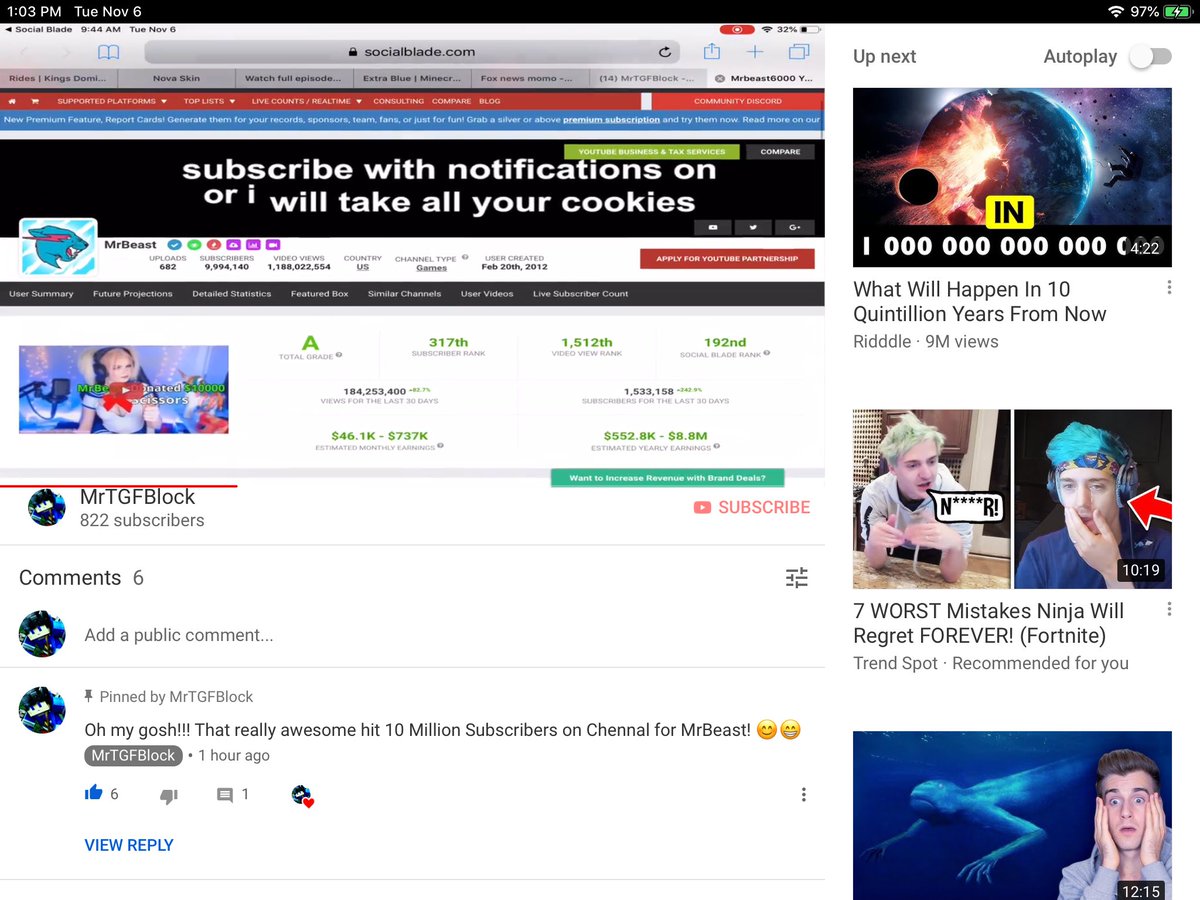The image size is (1200, 900).
Task: Click the COMMUNITY DISCORD button
Action: 738,101
